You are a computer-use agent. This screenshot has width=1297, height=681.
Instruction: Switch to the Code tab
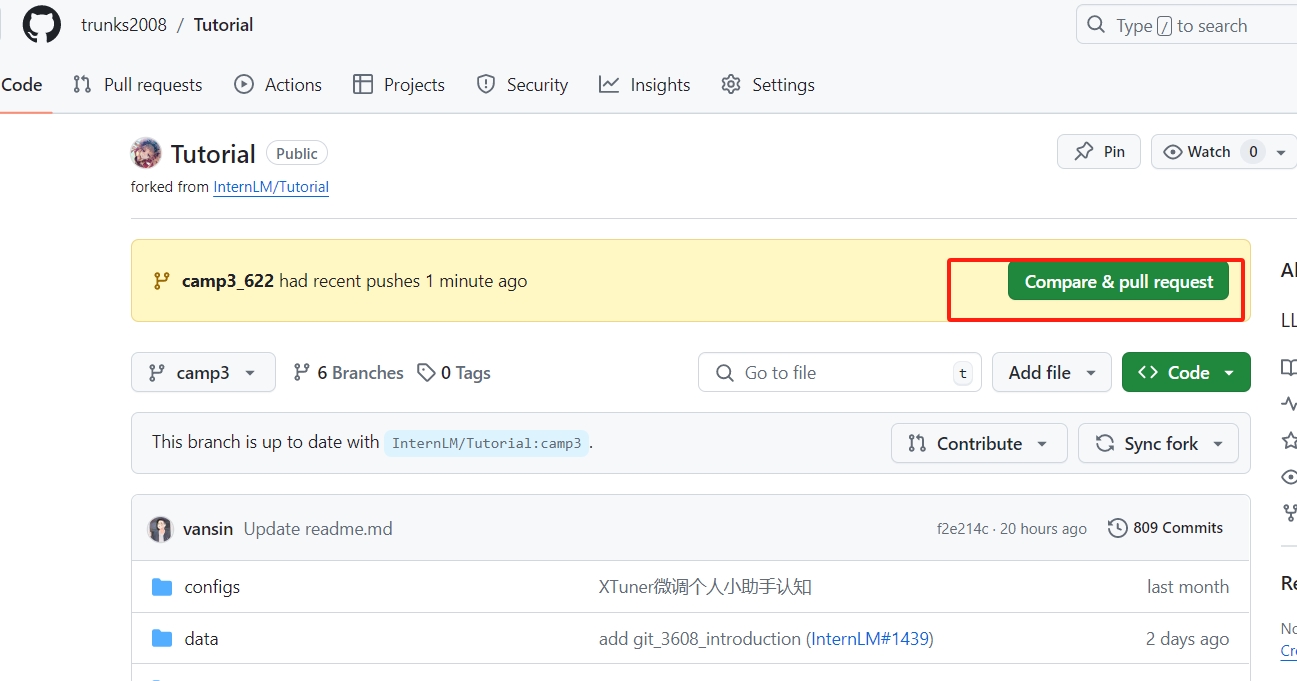[21, 85]
